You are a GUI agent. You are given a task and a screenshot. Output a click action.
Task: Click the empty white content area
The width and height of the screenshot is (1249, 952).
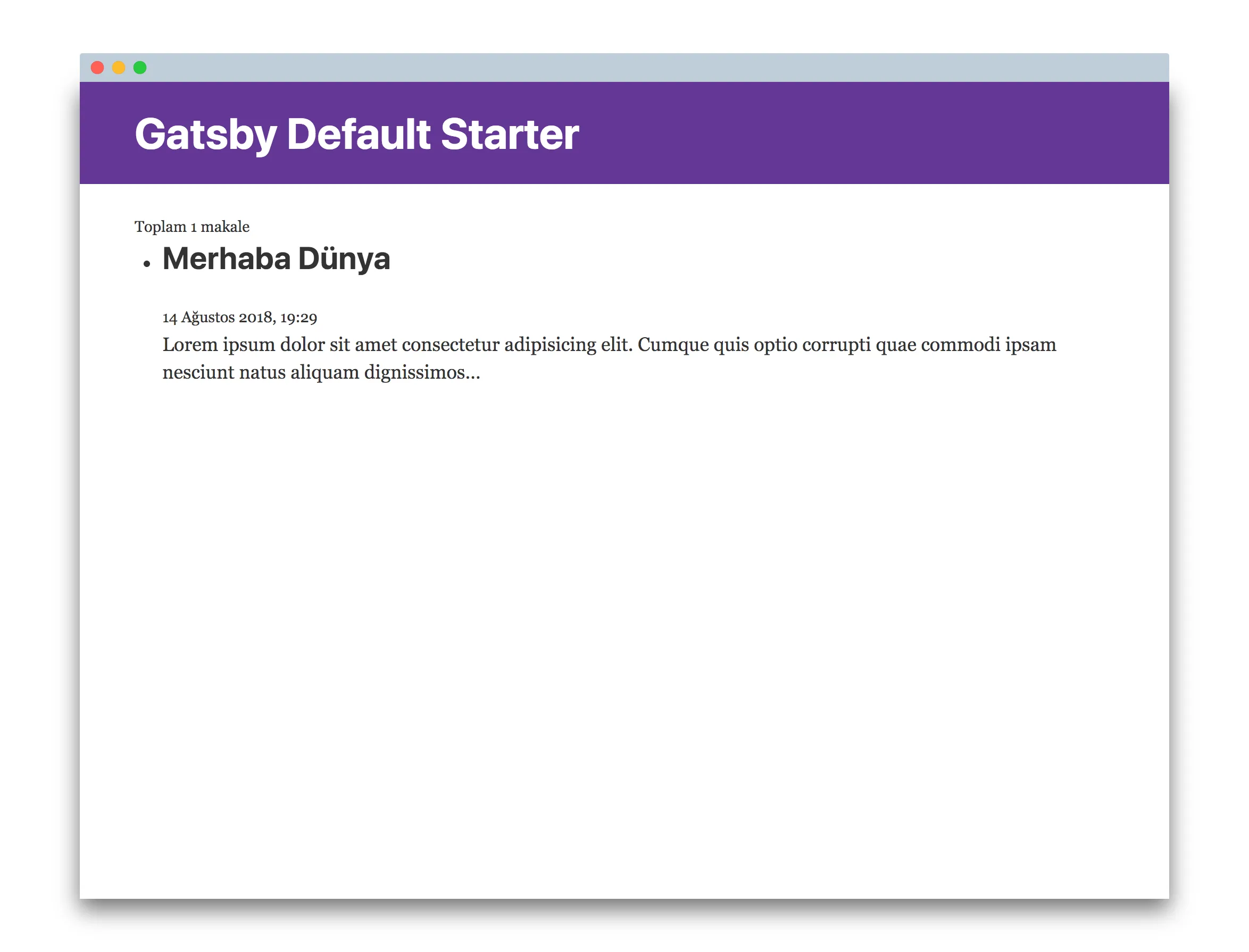point(623,623)
